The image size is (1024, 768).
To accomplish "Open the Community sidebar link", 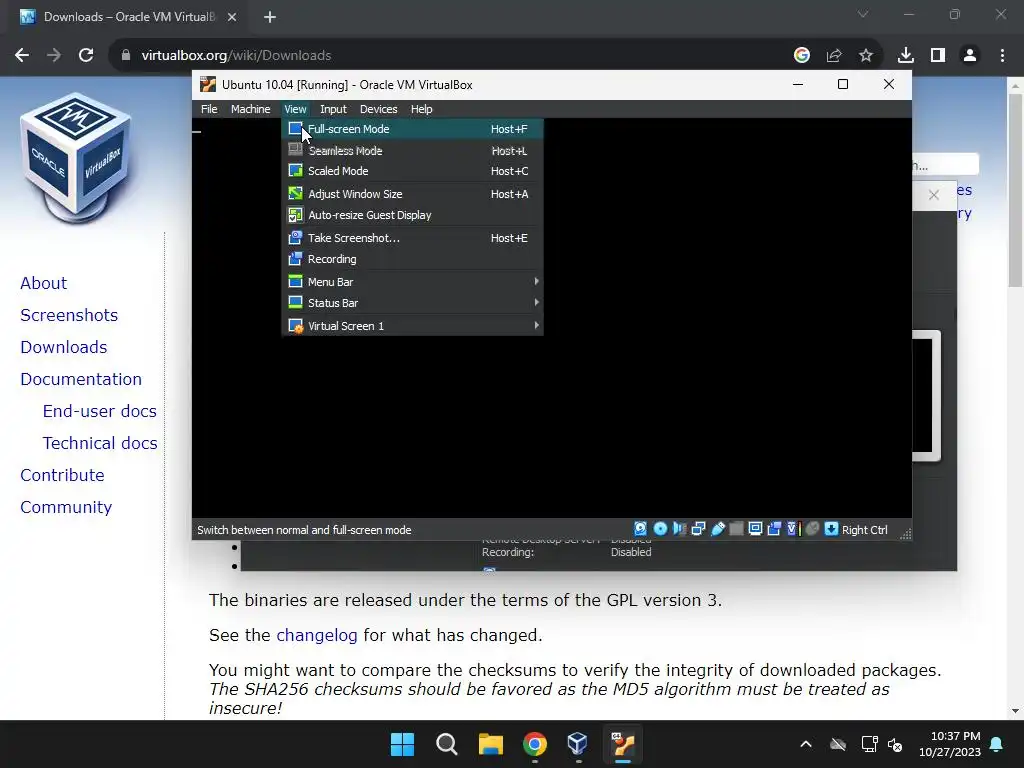I will (x=66, y=507).
